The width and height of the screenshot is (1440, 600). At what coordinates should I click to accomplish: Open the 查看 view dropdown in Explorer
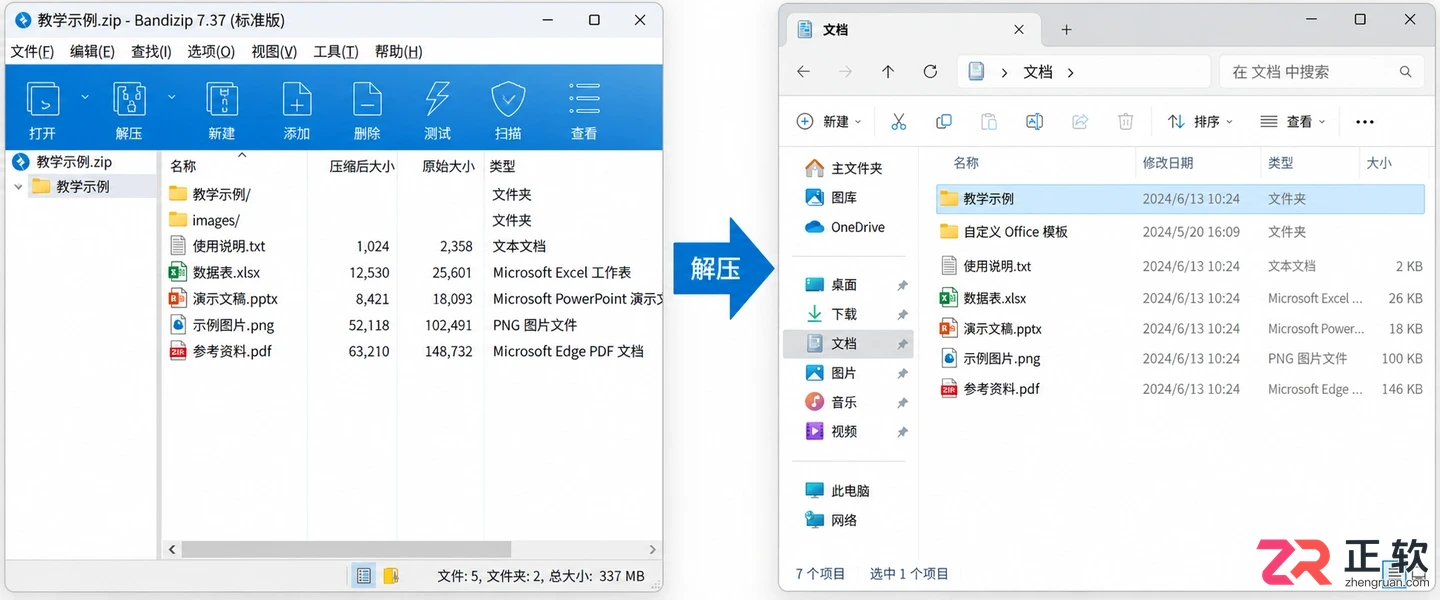[x=1293, y=121]
